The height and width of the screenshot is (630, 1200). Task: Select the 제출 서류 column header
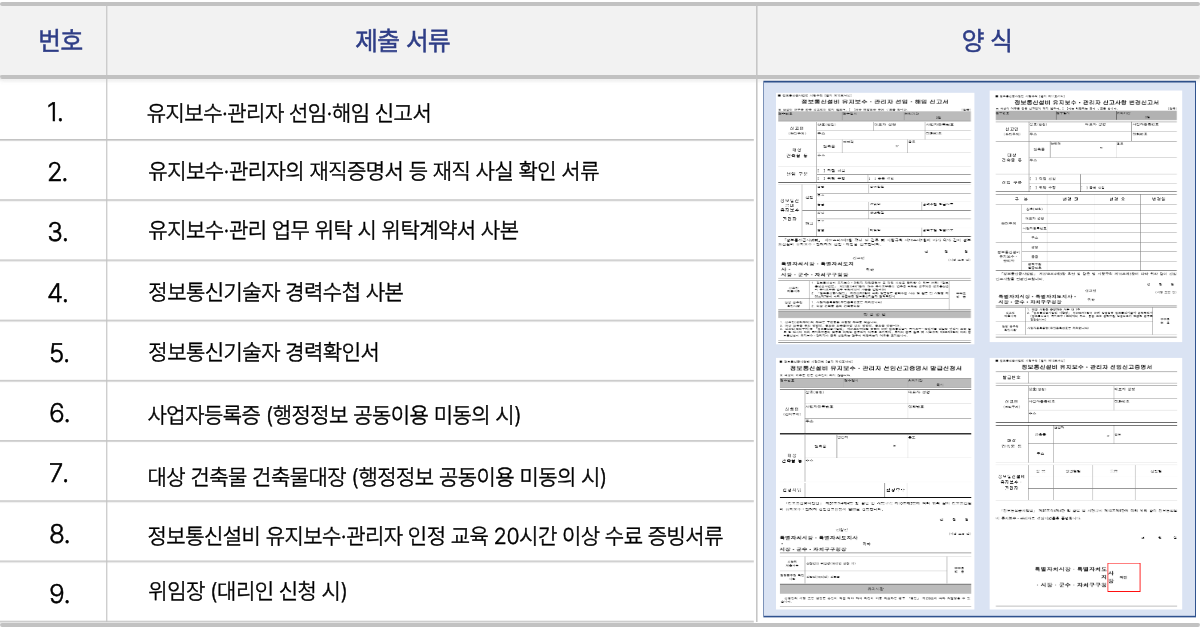coord(403,41)
